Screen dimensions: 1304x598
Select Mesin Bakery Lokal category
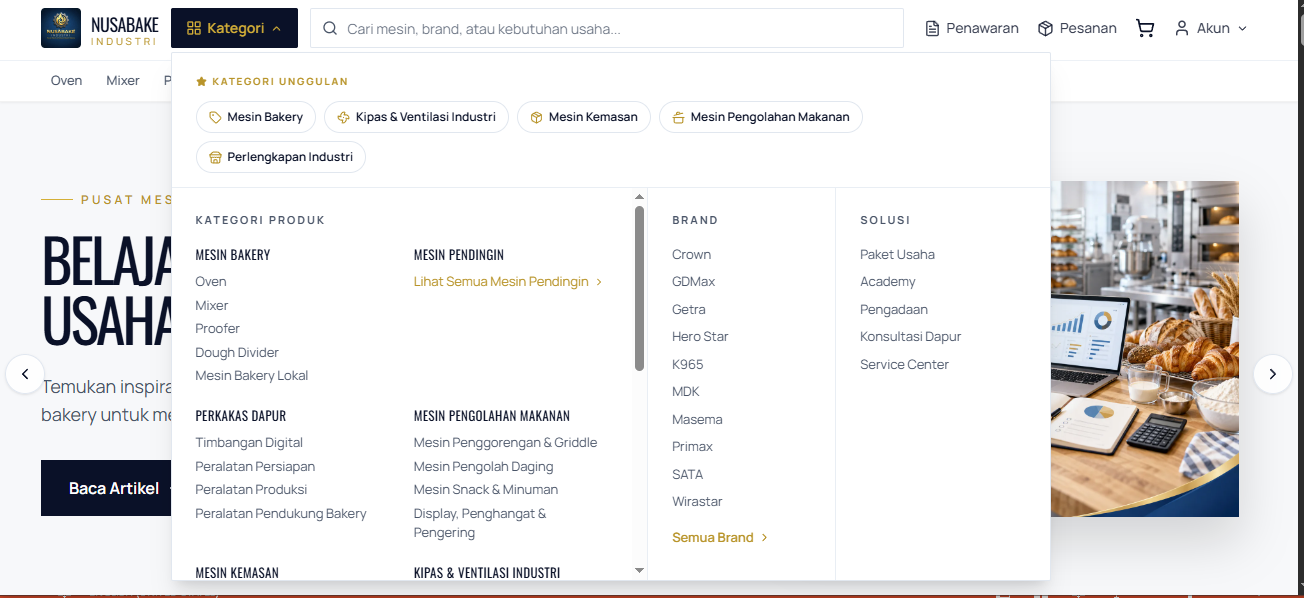click(x=252, y=375)
